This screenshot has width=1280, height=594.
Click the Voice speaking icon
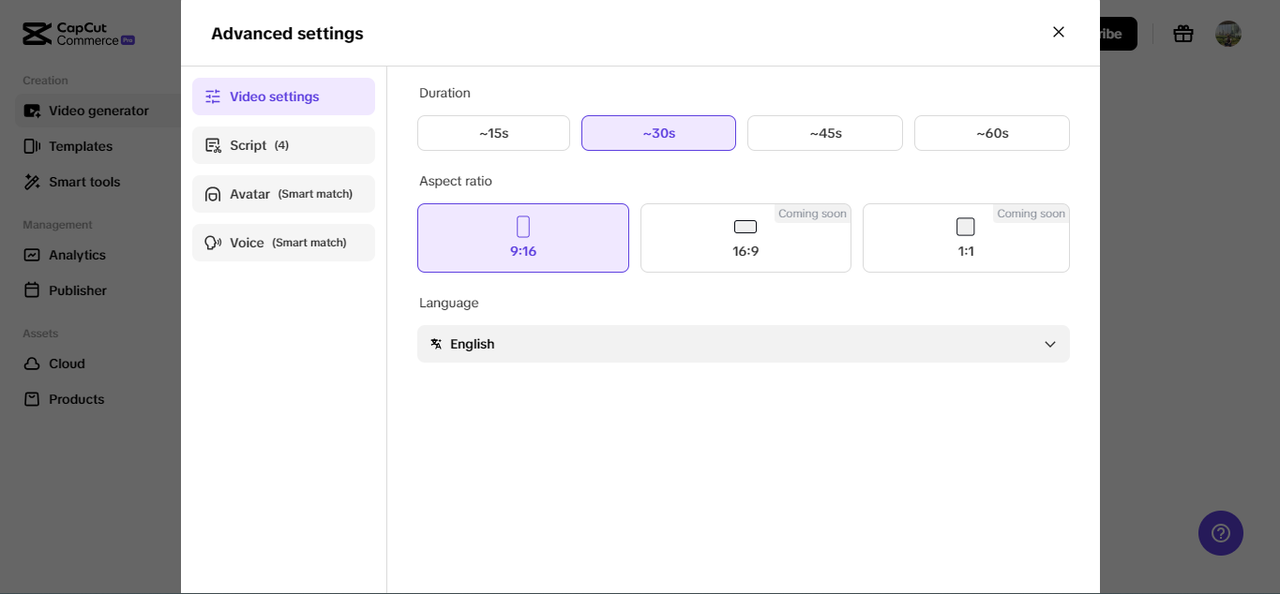[x=213, y=243]
